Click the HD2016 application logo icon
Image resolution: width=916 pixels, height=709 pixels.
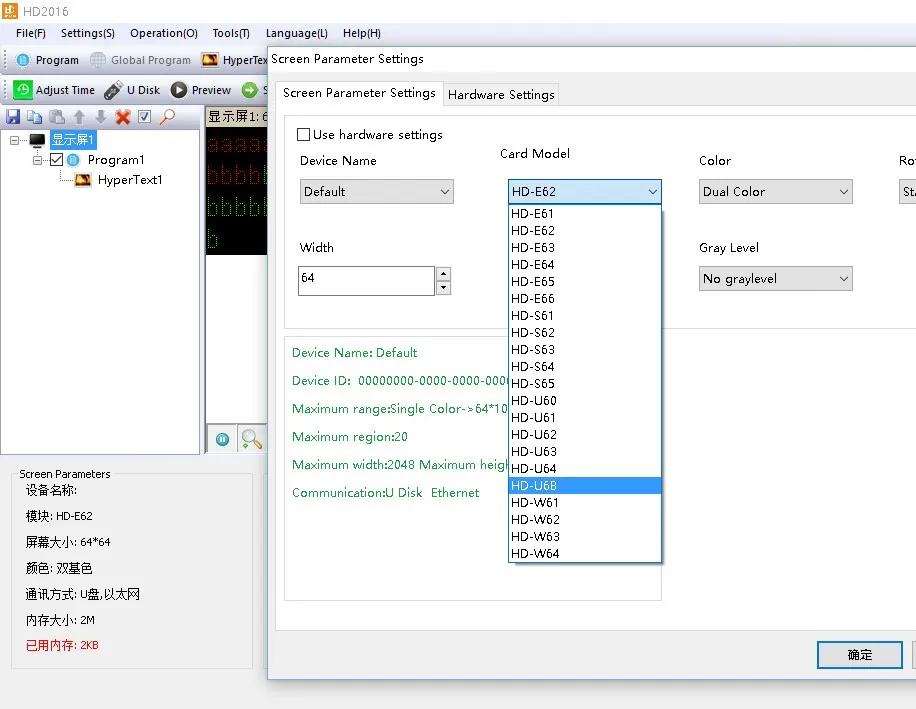10,11
